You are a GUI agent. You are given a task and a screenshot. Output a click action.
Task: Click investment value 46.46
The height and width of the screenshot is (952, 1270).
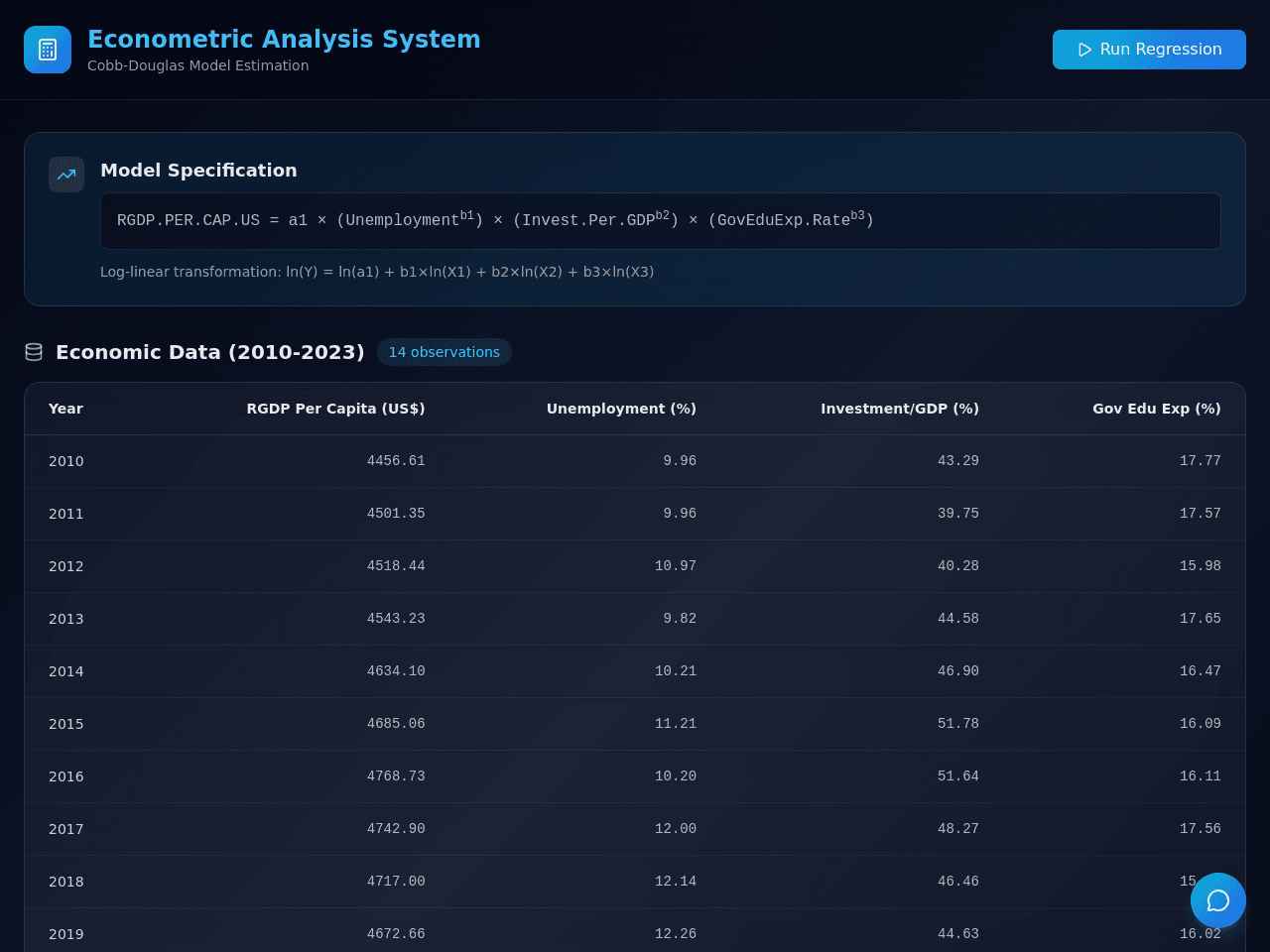click(x=958, y=882)
